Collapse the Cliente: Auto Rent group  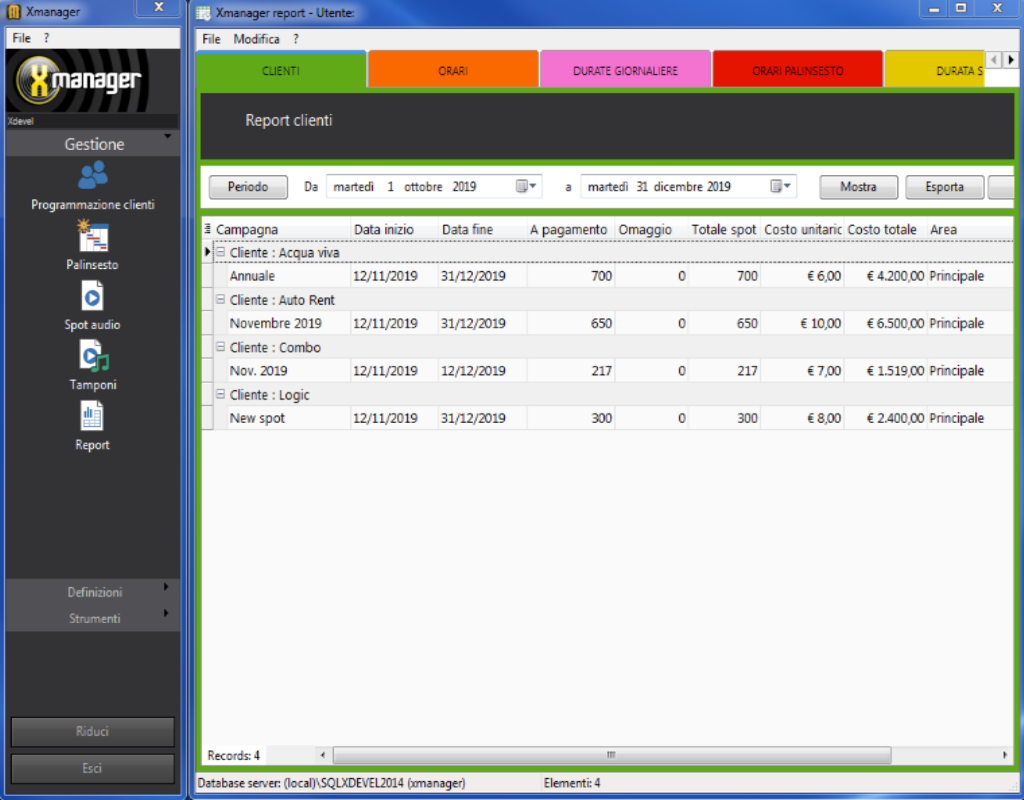tap(221, 300)
